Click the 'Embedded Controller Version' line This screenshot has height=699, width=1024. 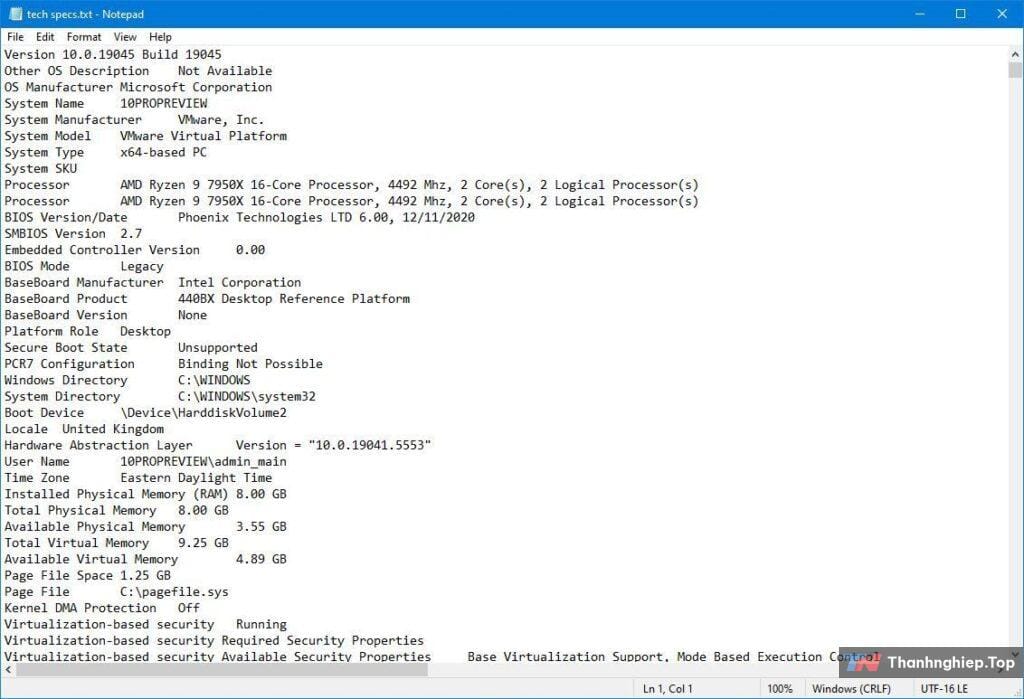135,250
